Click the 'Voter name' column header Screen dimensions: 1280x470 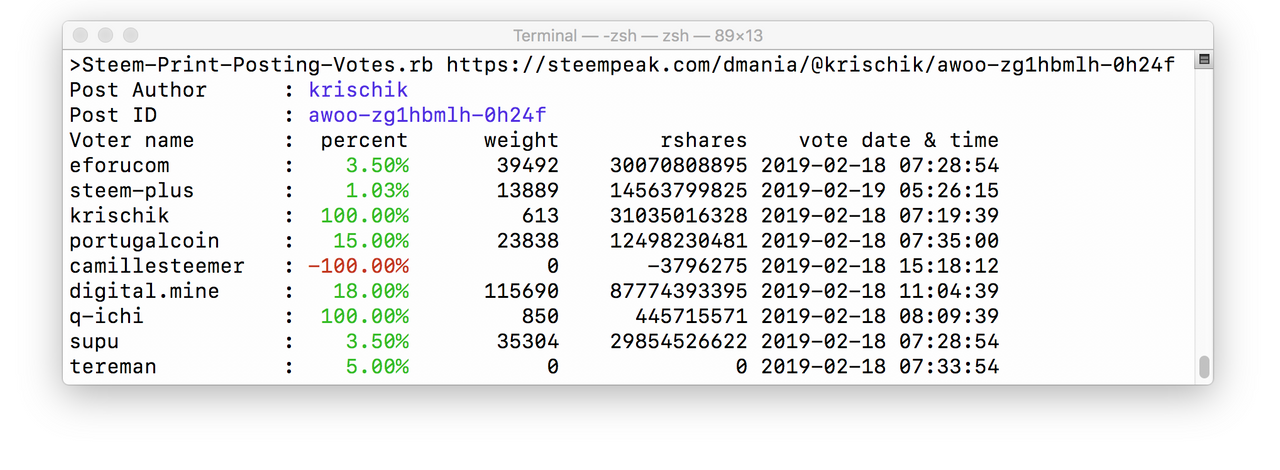pyautogui.click(x=132, y=140)
